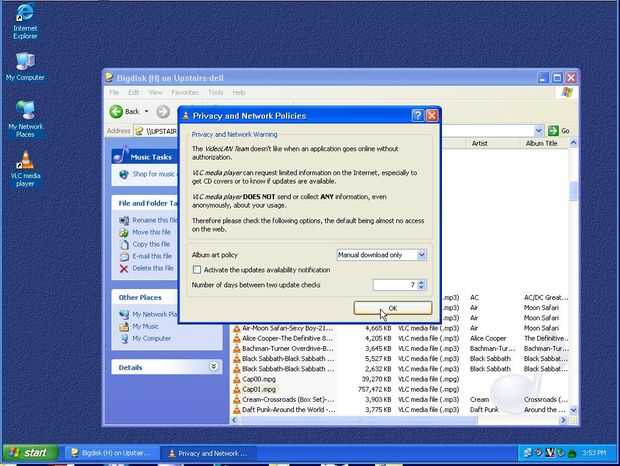Select Cap01.mpg file
Screen dimensions: 620x466
coord(259,389)
